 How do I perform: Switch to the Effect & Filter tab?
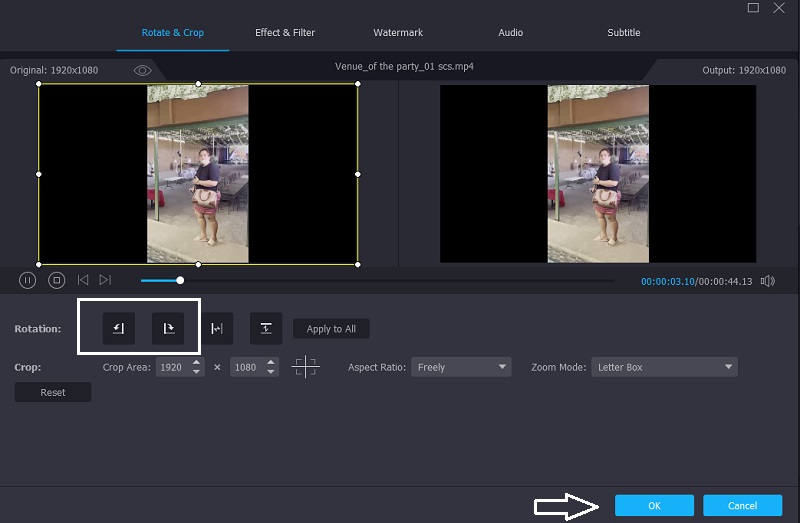point(285,33)
